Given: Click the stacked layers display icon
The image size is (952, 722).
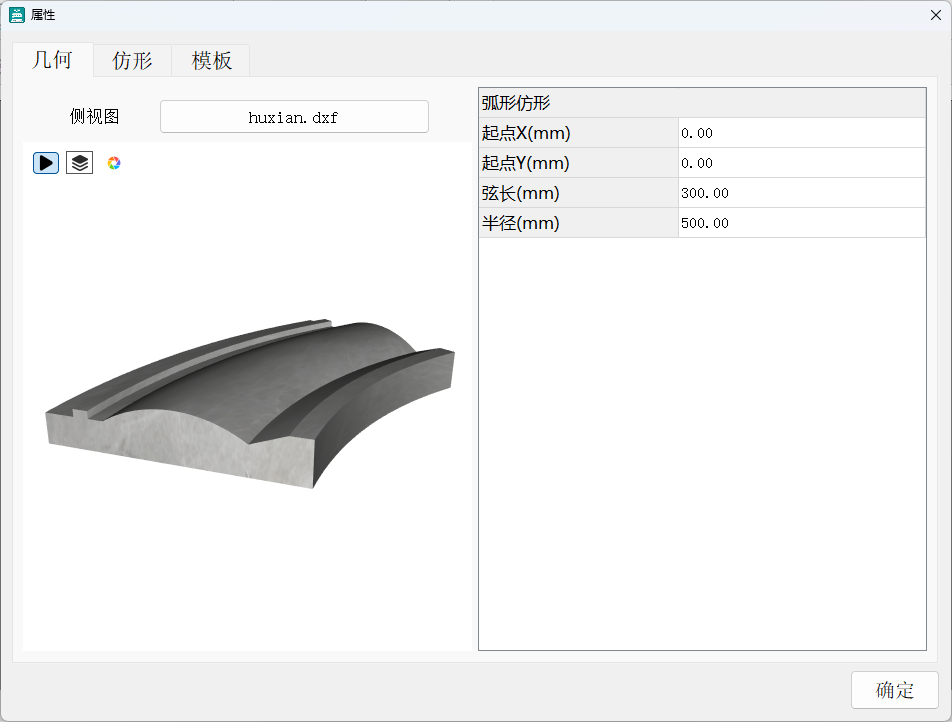Looking at the screenshot, I should pyautogui.click(x=79, y=162).
